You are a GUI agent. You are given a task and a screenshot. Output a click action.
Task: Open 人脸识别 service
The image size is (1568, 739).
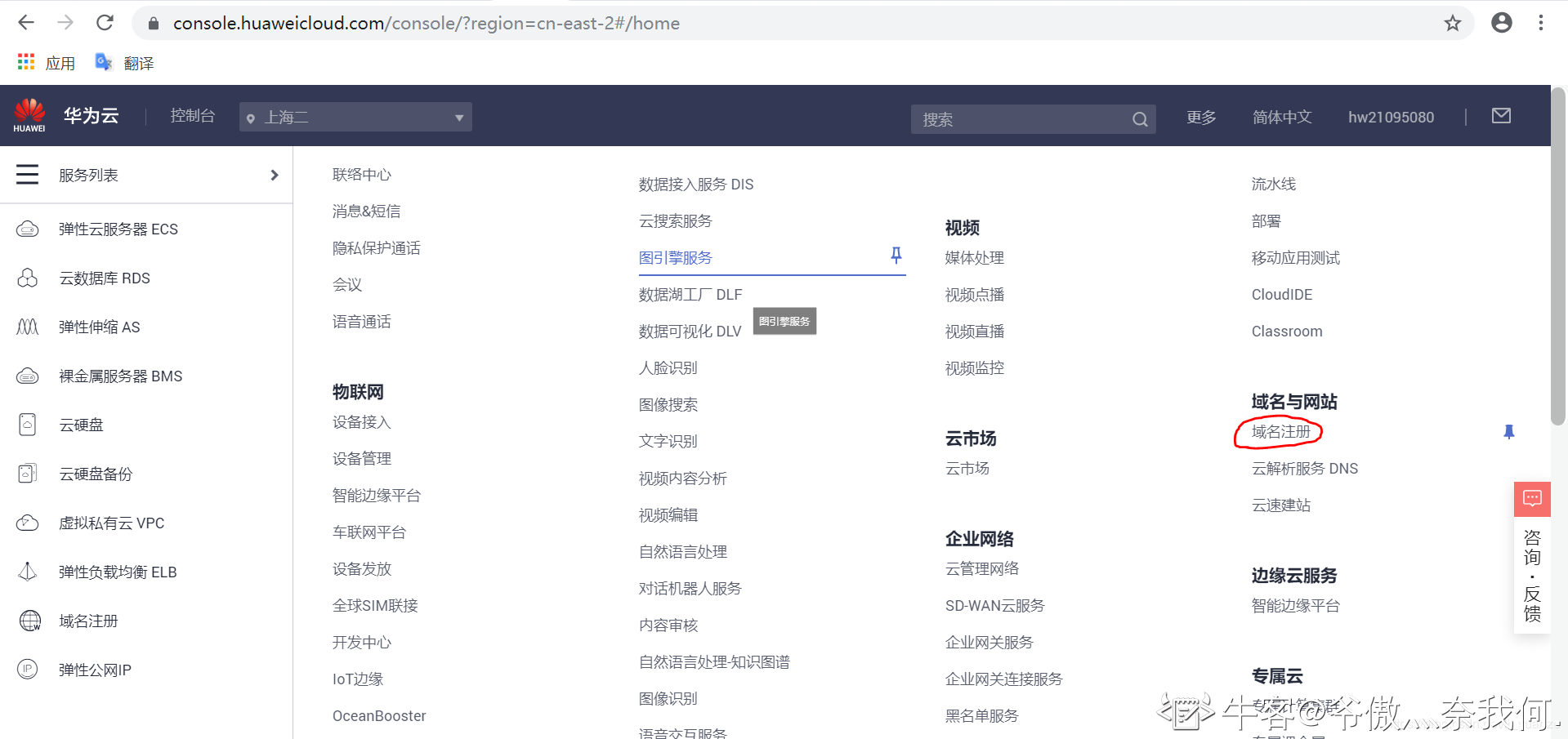coord(668,368)
